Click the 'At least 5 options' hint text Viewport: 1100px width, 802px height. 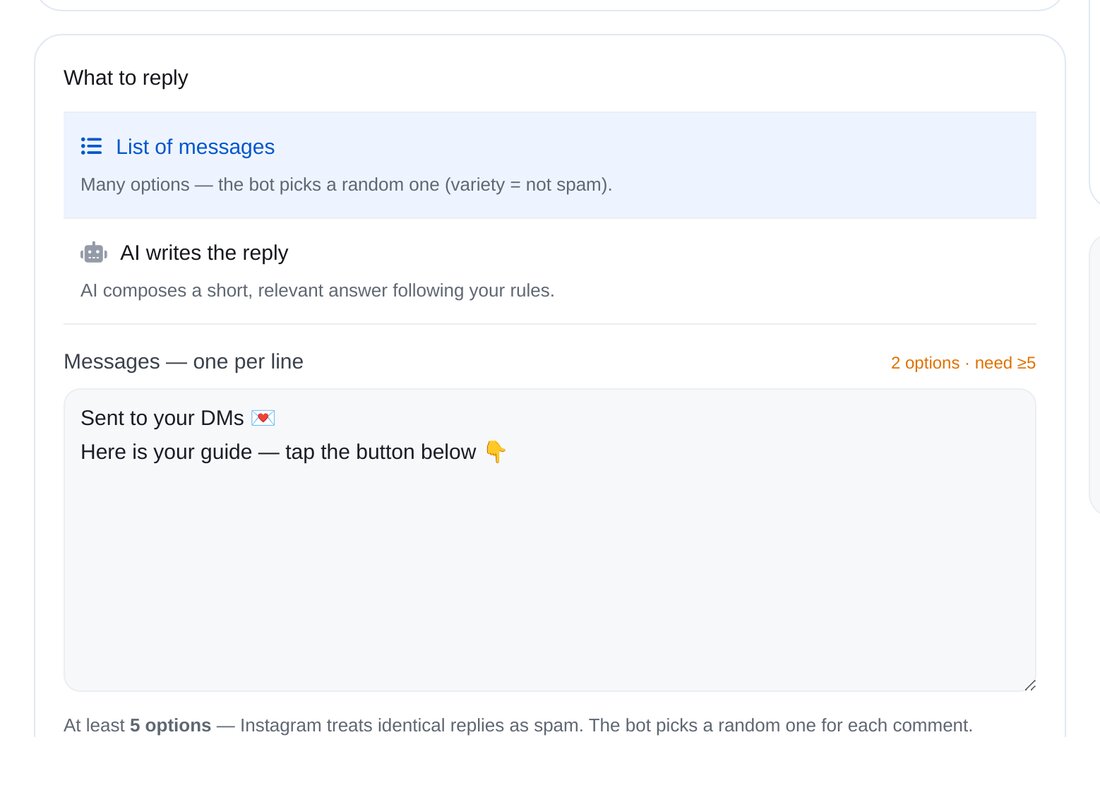[518, 725]
